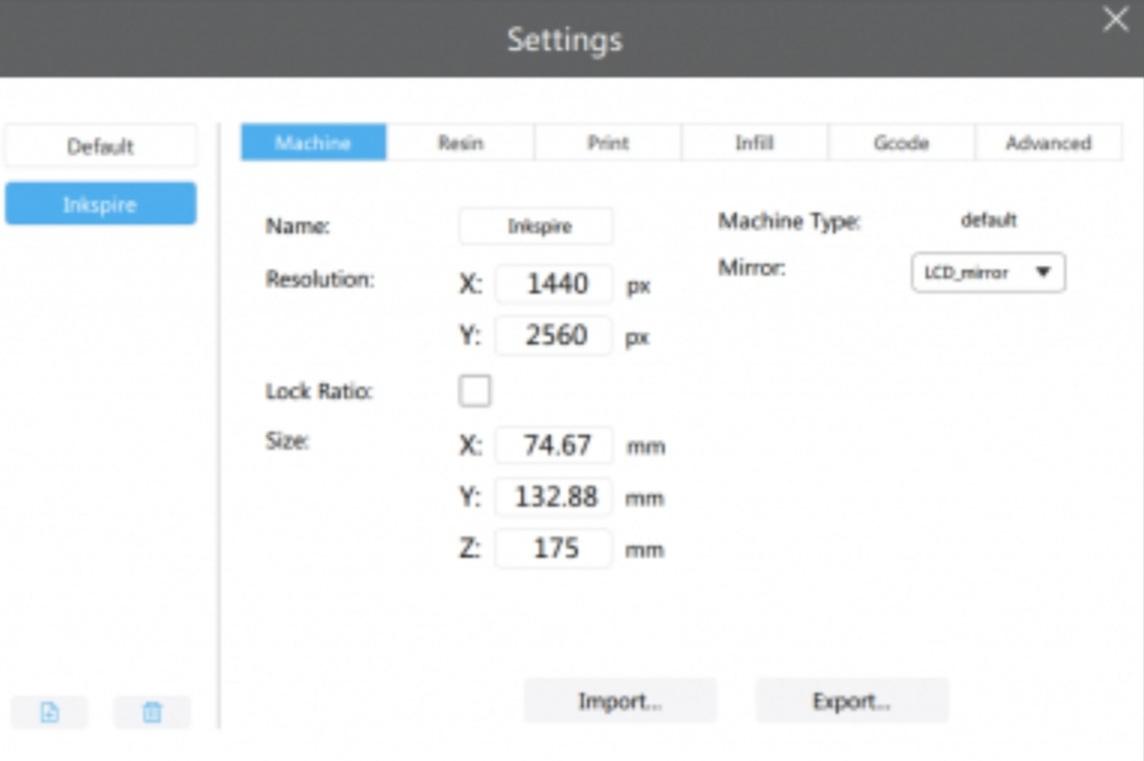Go to the Gcode tab
This screenshot has width=1144, height=761.
(x=901, y=143)
